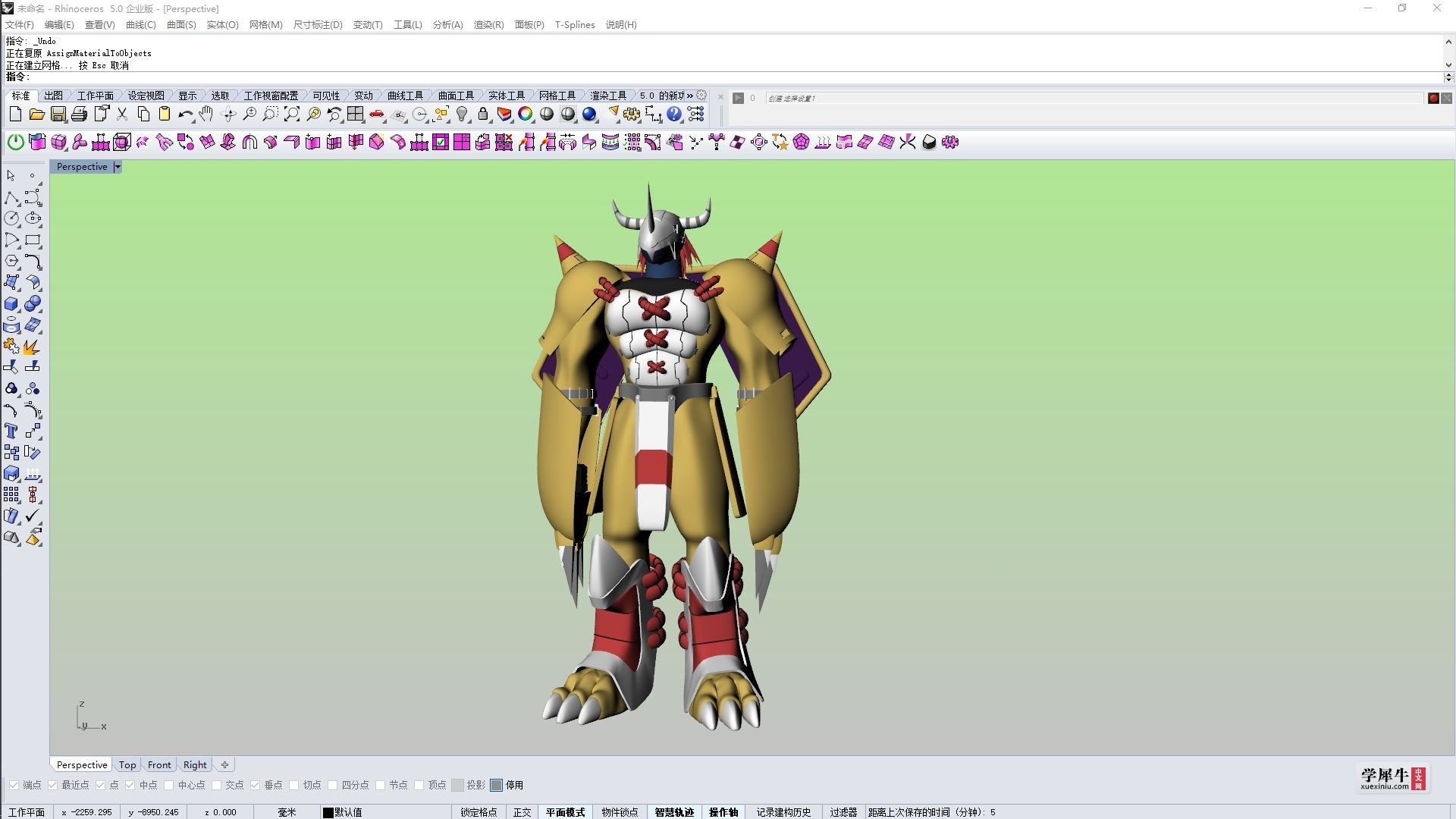Toggle 记录建构历史 in status bar

click(x=783, y=812)
